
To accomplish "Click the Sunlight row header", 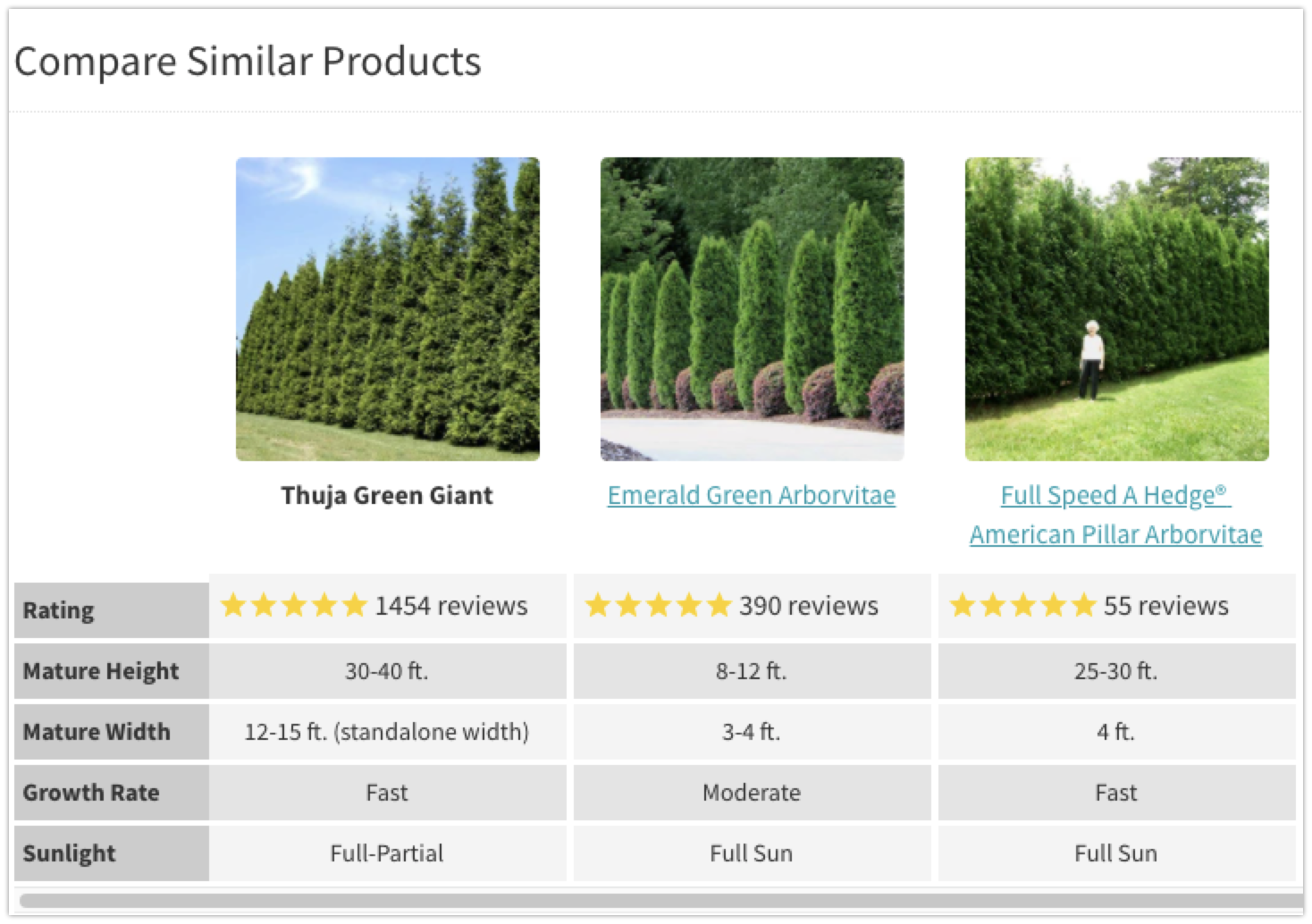I will (70, 853).
